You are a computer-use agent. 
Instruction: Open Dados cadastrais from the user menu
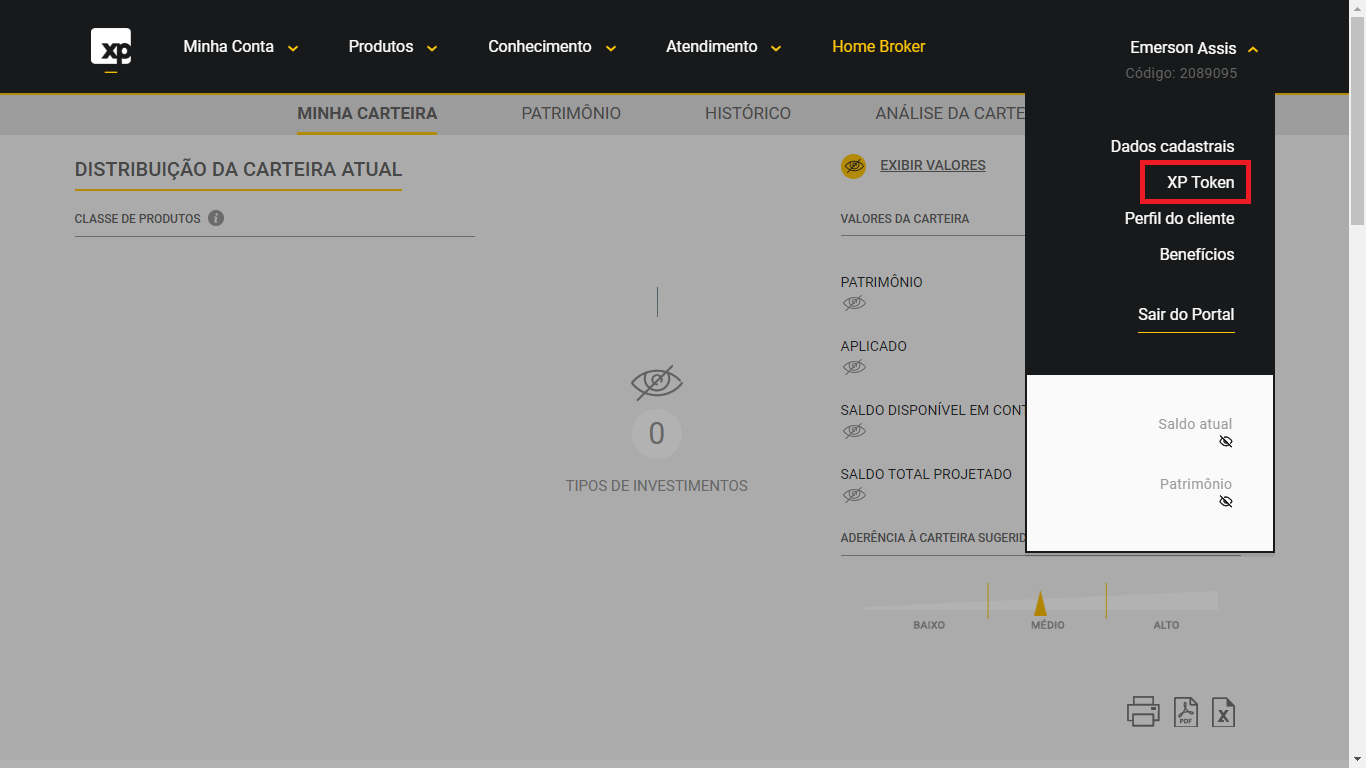point(1172,147)
